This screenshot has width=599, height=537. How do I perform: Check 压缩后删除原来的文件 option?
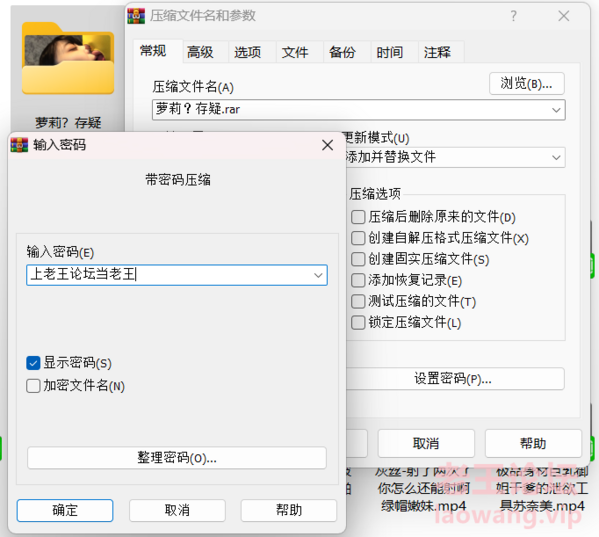click(358, 217)
